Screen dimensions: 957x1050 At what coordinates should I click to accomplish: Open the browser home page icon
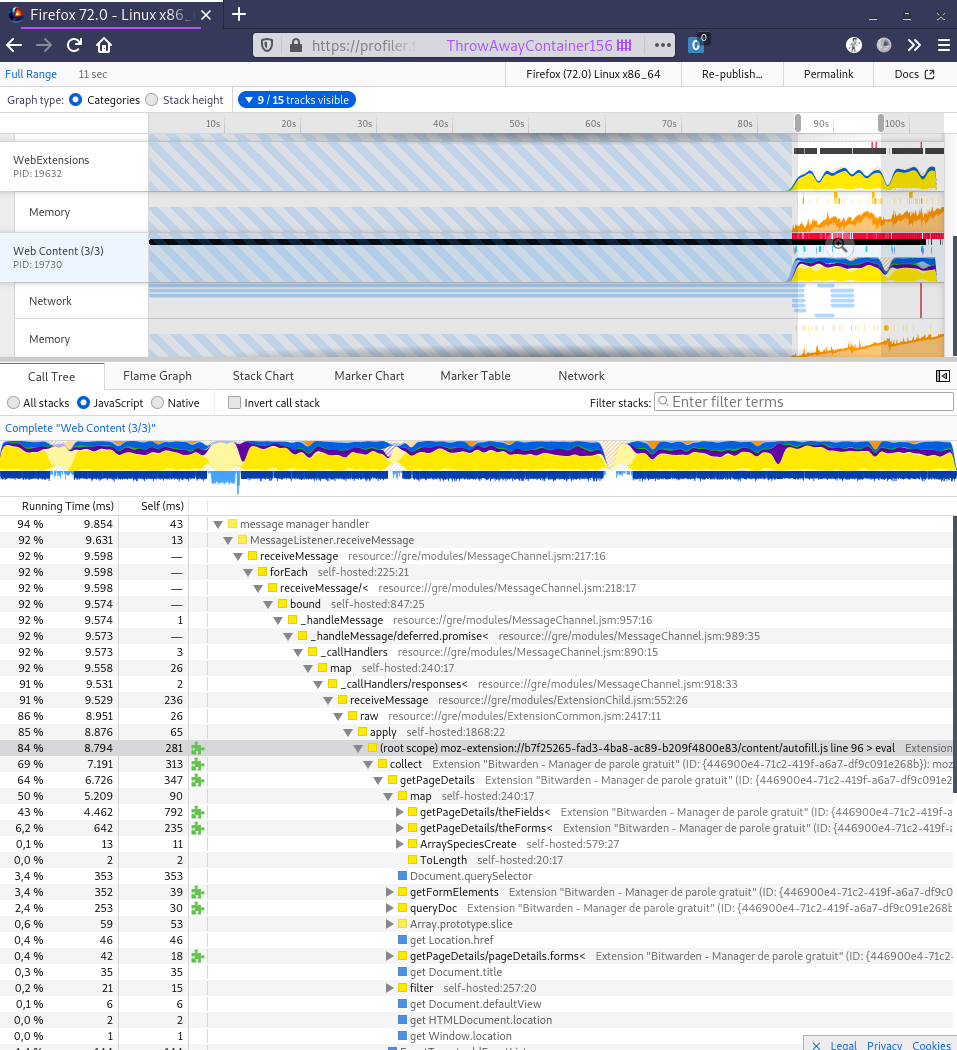(x=104, y=46)
